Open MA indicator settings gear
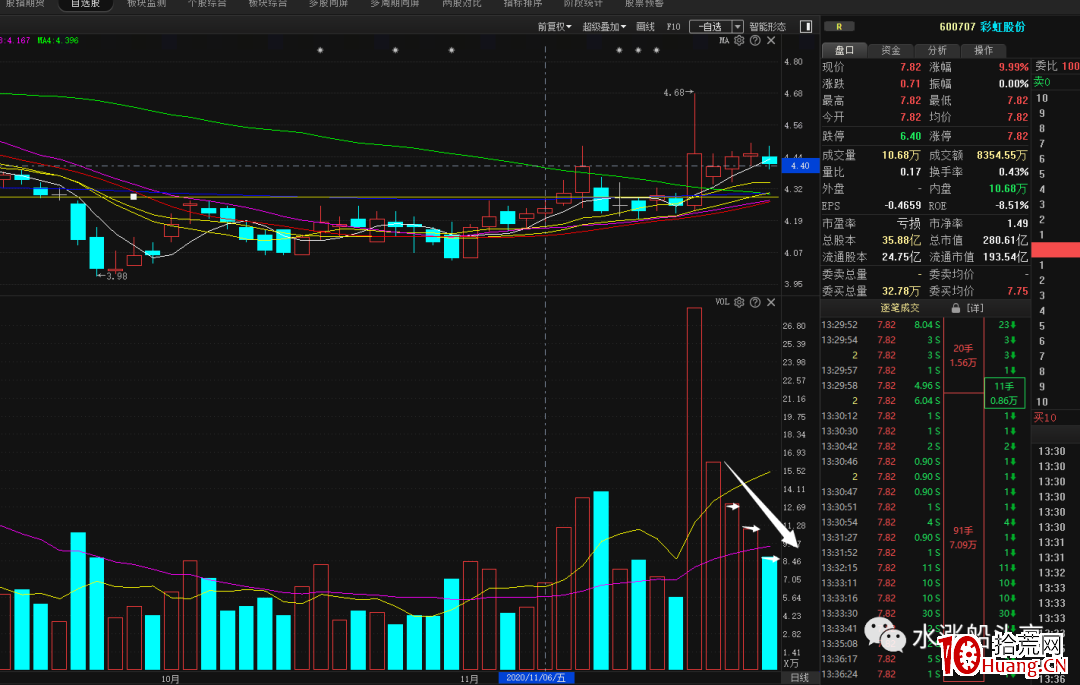This screenshot has height=685, width=1080. [x=739, y=41]
